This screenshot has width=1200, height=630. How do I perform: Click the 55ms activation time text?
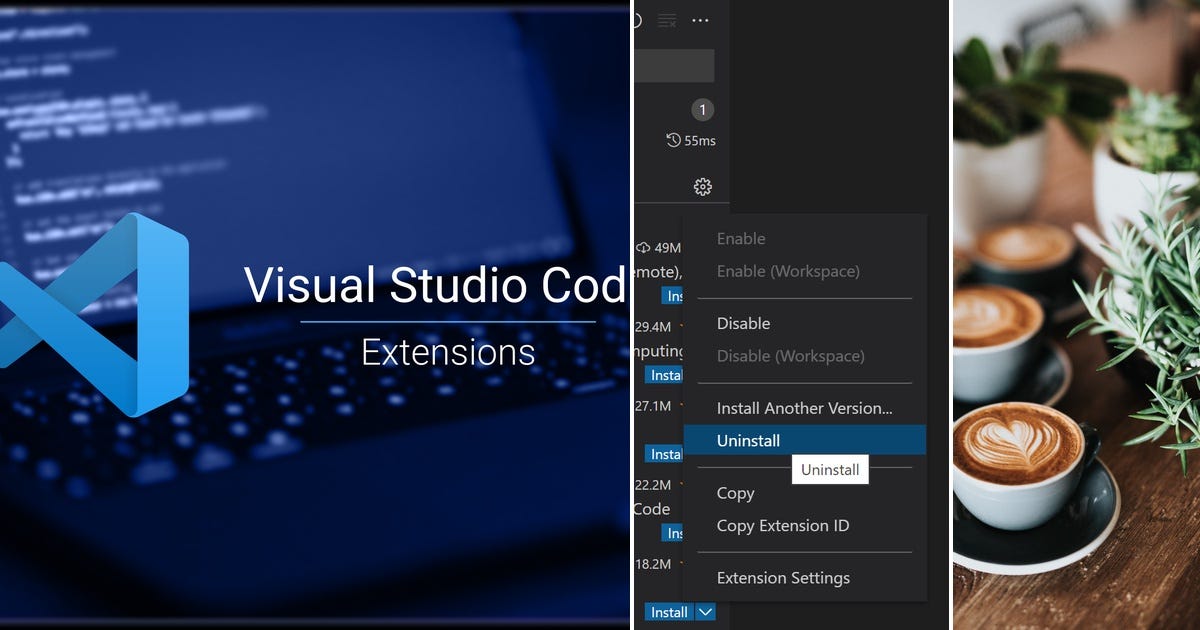(700, 141)
